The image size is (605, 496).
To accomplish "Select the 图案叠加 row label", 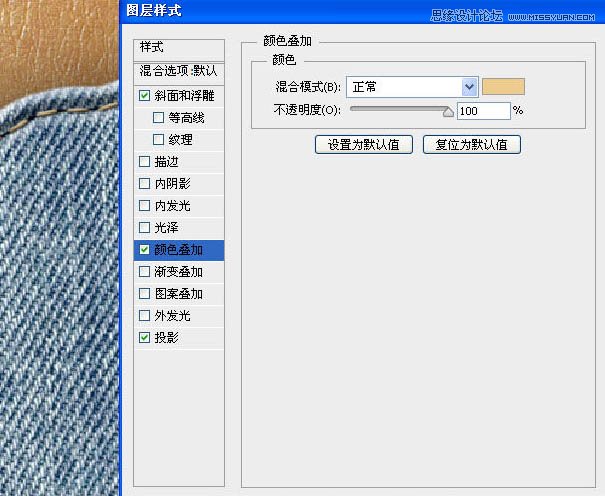I will (x=179, y=294).
